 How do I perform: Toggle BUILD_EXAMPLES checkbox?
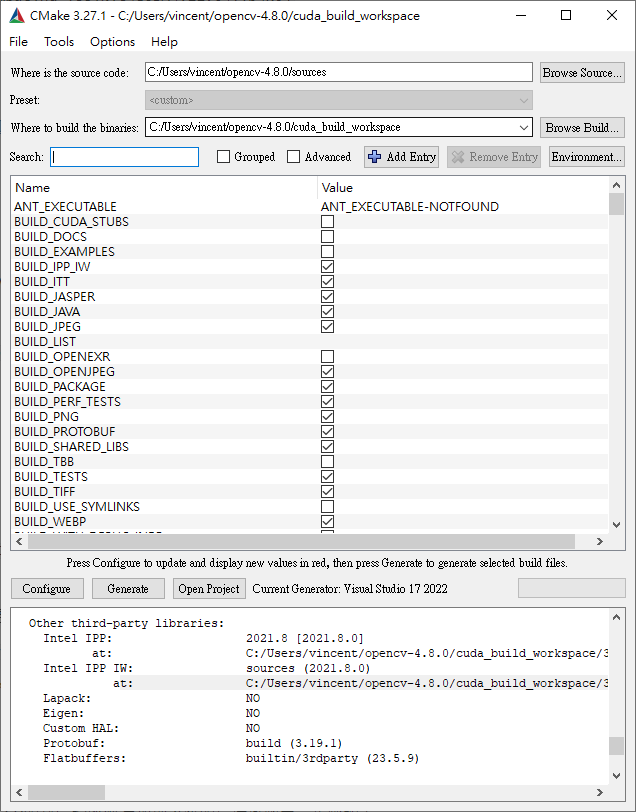click(x=327, y=252)
